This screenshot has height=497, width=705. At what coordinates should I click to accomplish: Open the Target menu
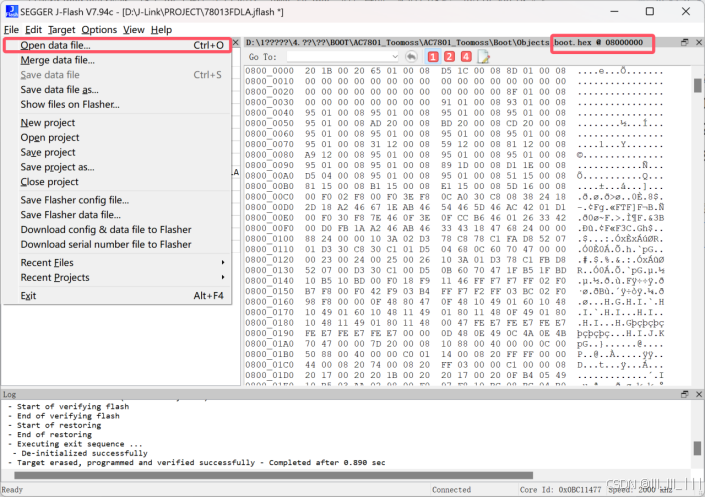[62, 30]
